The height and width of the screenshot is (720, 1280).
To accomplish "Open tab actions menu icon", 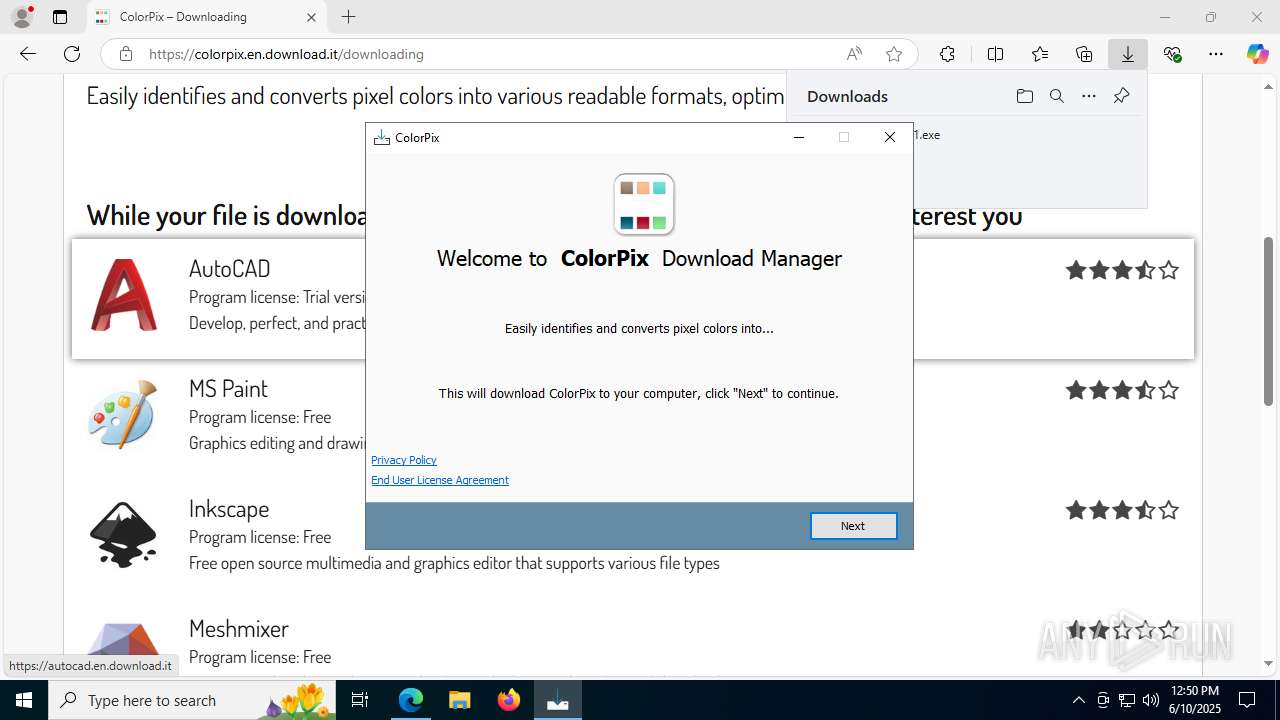I will click(60, 17).
